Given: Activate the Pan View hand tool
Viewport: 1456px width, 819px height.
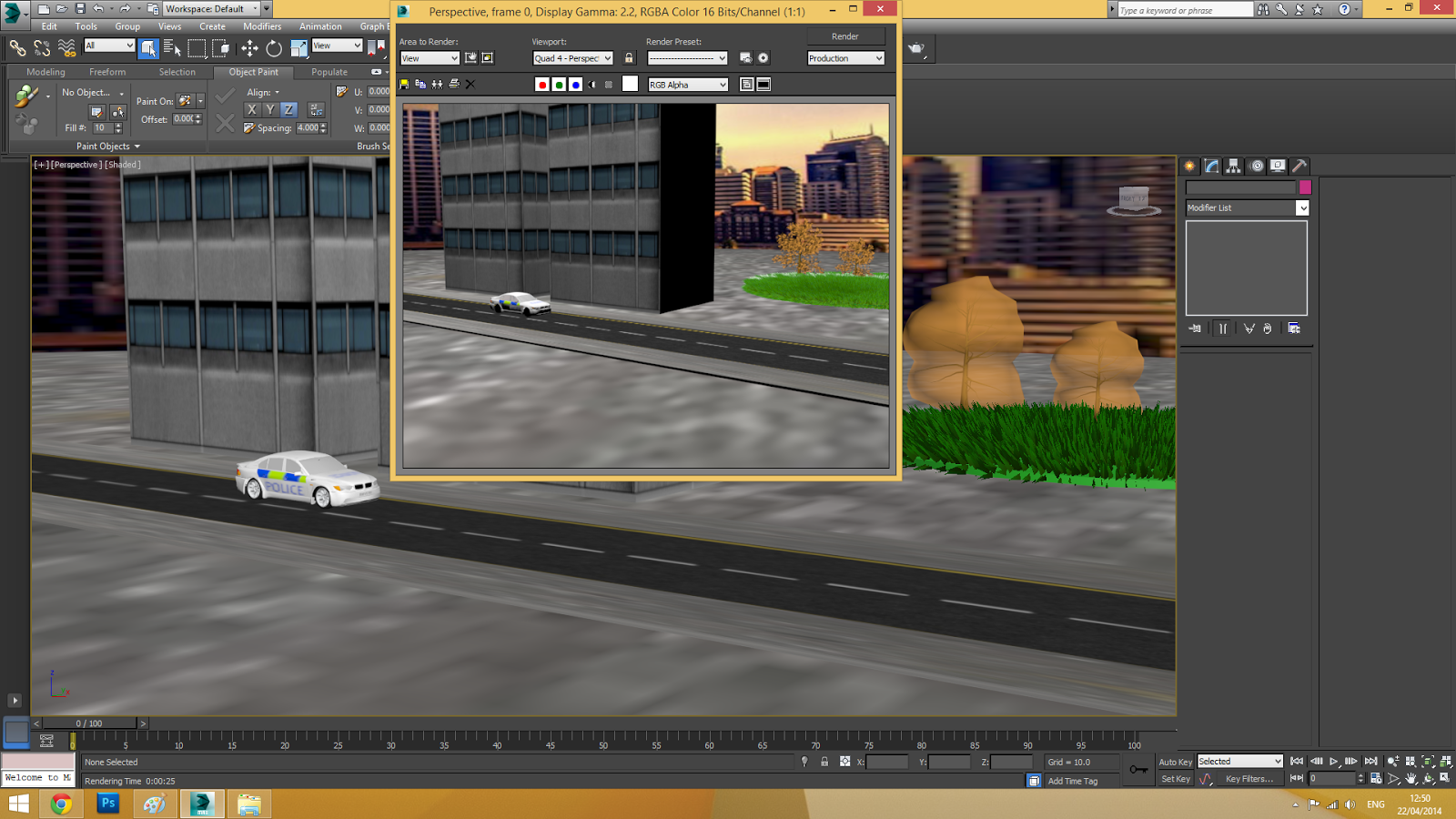Looking at the screenshot, I should 1411,779.
